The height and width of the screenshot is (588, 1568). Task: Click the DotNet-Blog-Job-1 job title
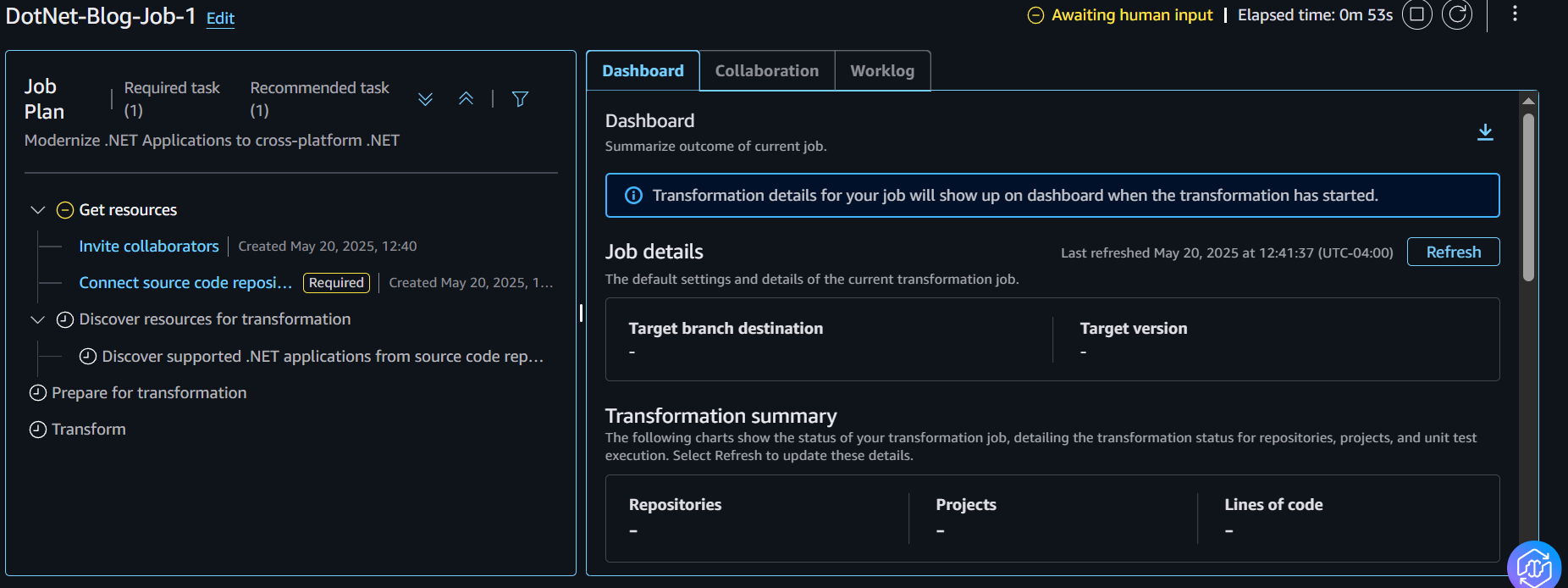(x=101, y=16)
